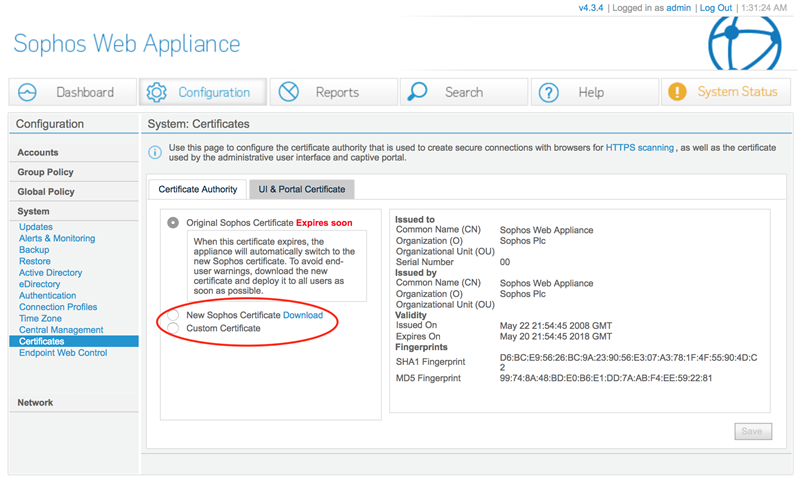This screenshot has height=479, width=799.
Task: Click the Help question mark icon
Action: coord(549,93)
